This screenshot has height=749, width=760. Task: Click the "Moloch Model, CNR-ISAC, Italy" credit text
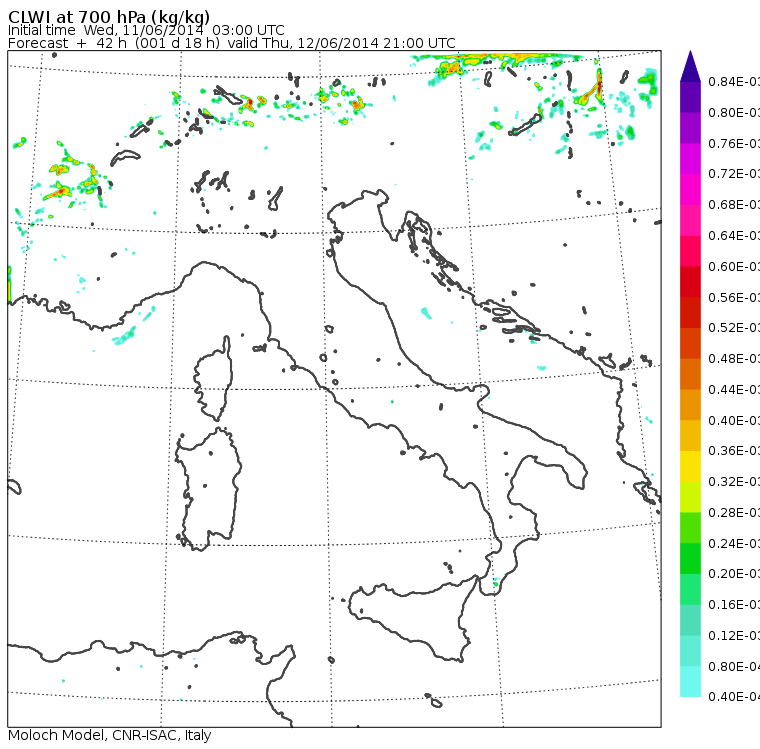pyautogui.click(x=110, y=735)
